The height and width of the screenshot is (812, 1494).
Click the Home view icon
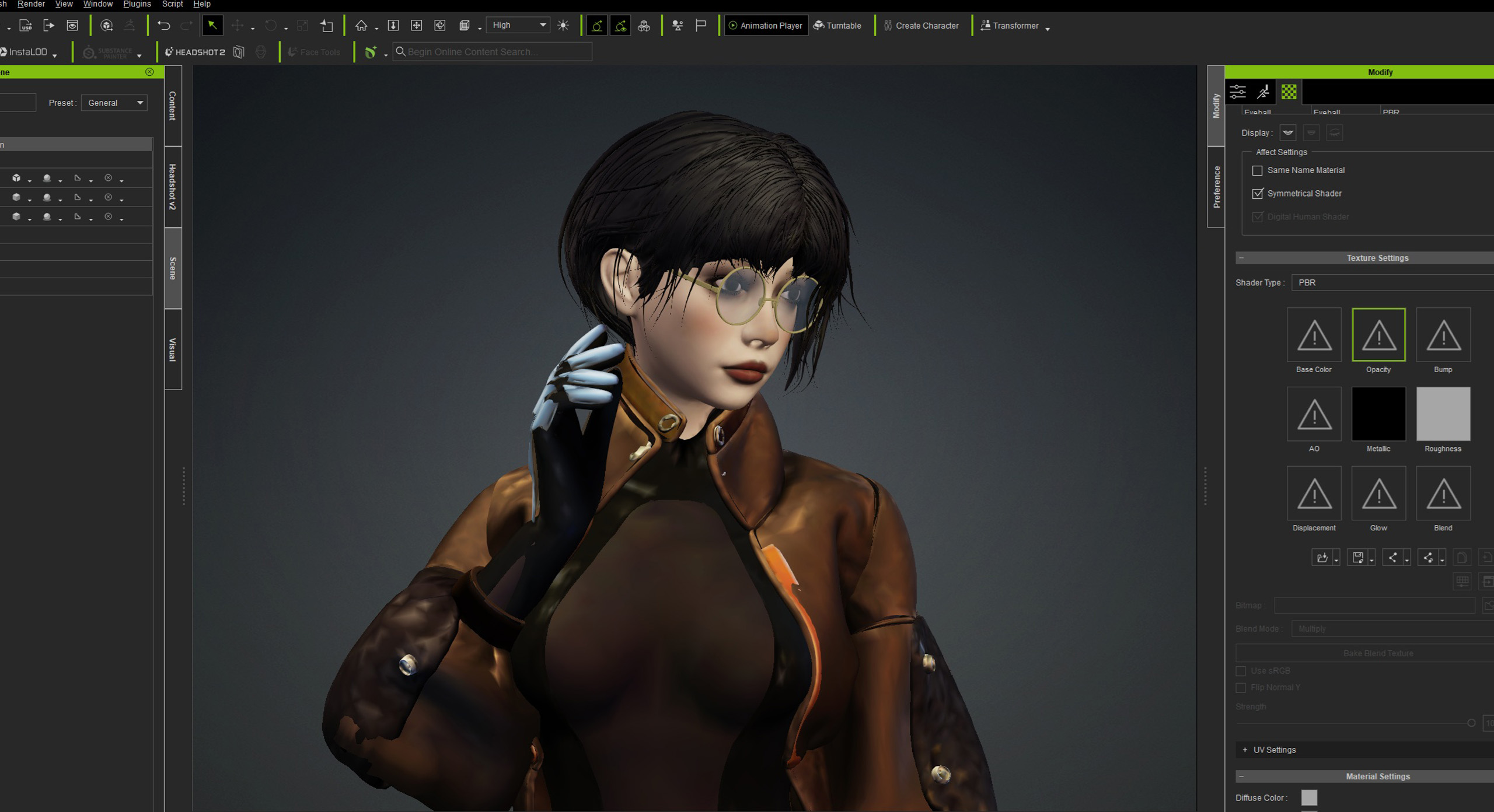click(361, 26)
